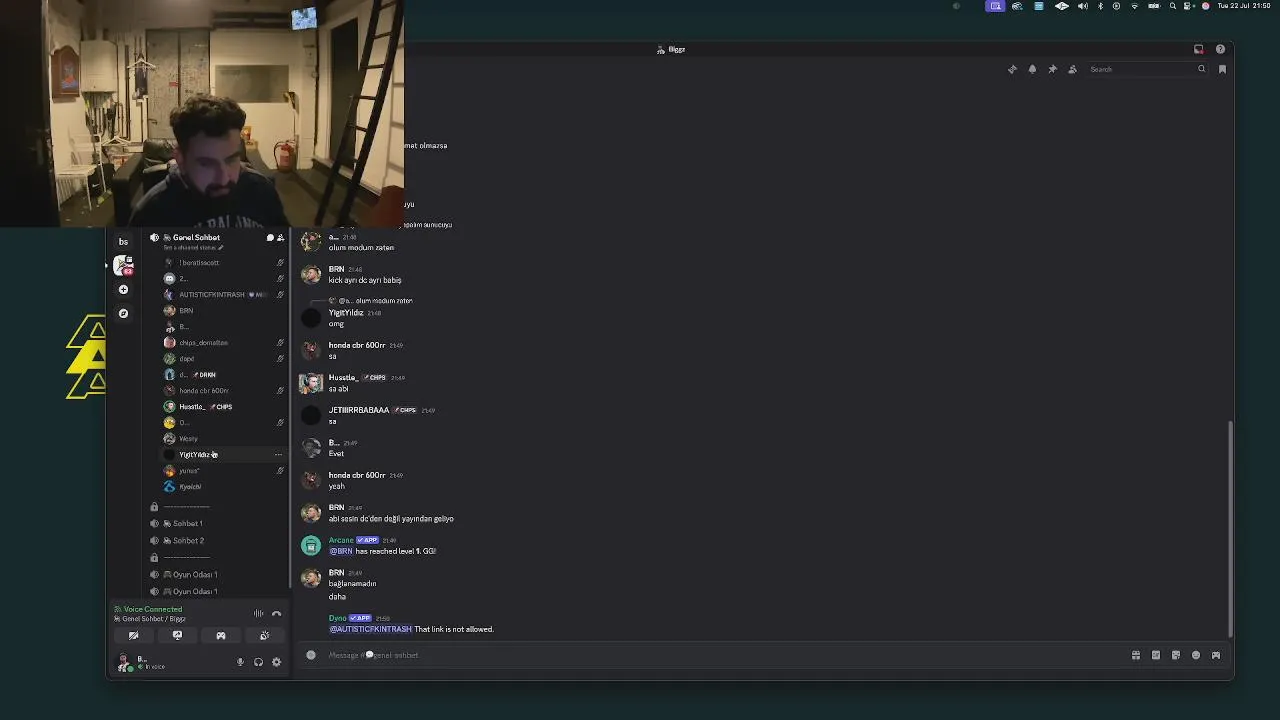This screenshot has width=1280, height=720.
Task: Open the emoji picker icon
Action: (x=1196, y=655)
